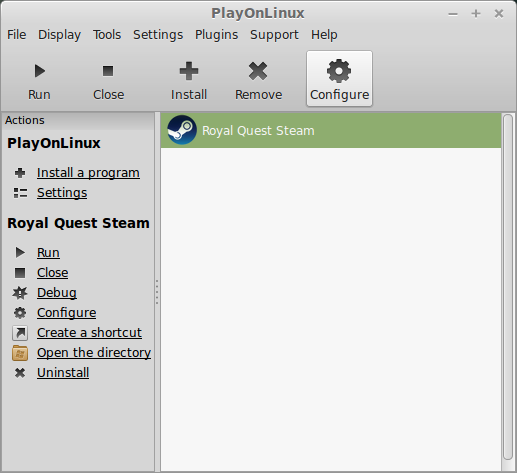Maximize the PlayOnLinux window
The width and height of the screenshot is (517, 473).
coord(476,14)
